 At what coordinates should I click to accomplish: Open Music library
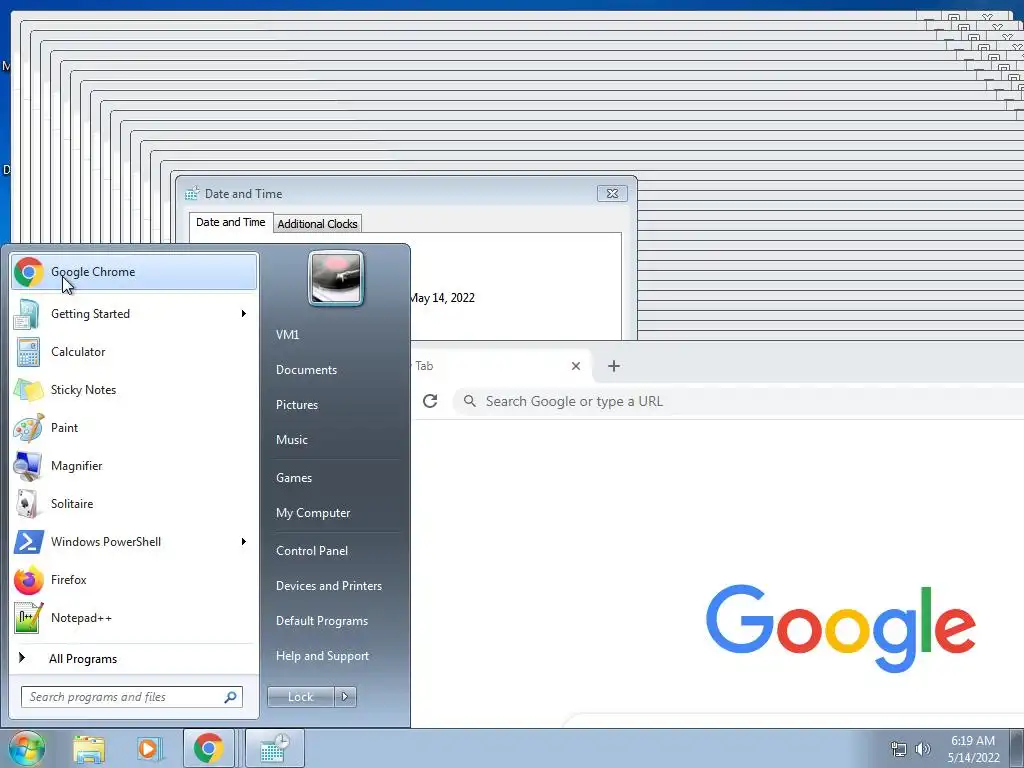292,440
